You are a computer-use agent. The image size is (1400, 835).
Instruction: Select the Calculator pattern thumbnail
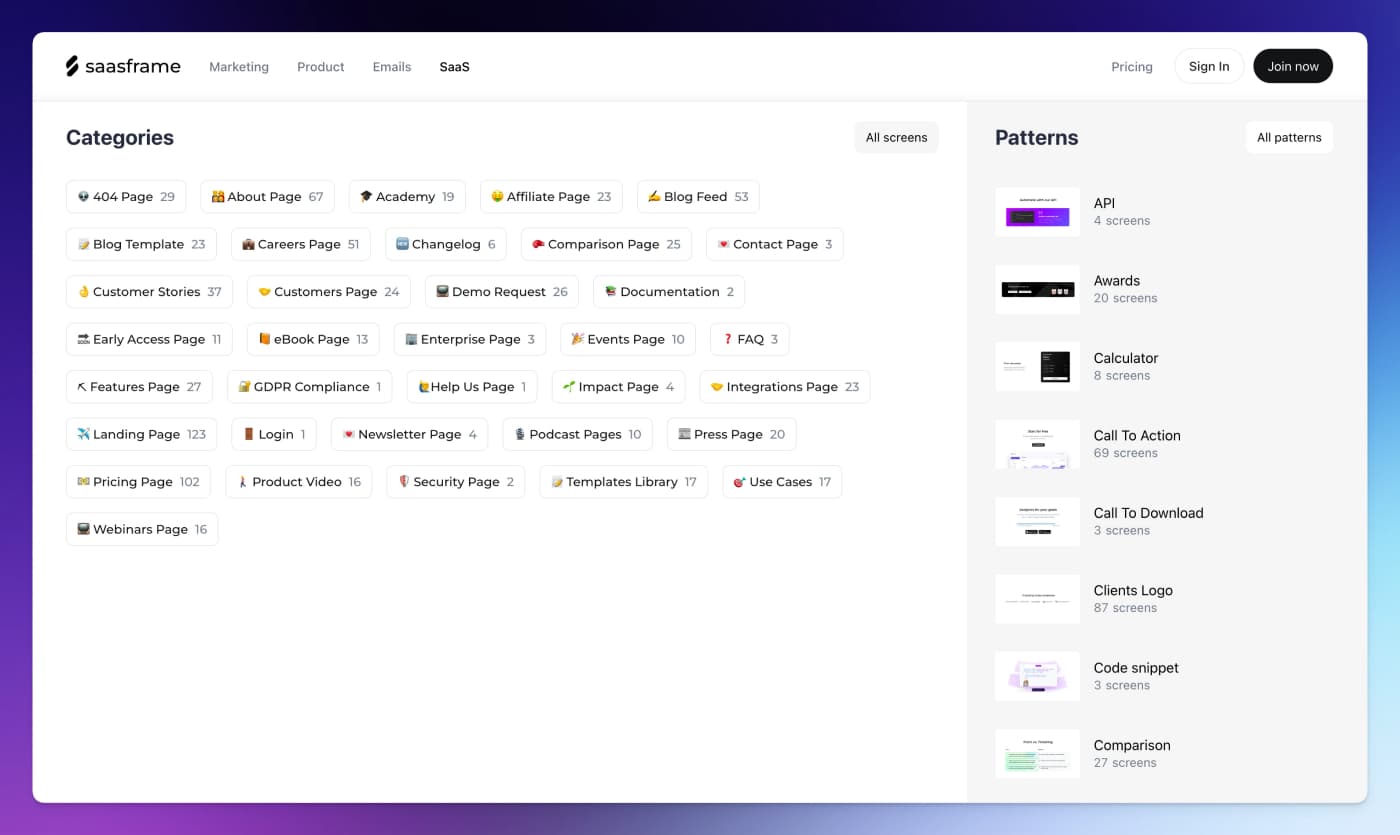1037,367
